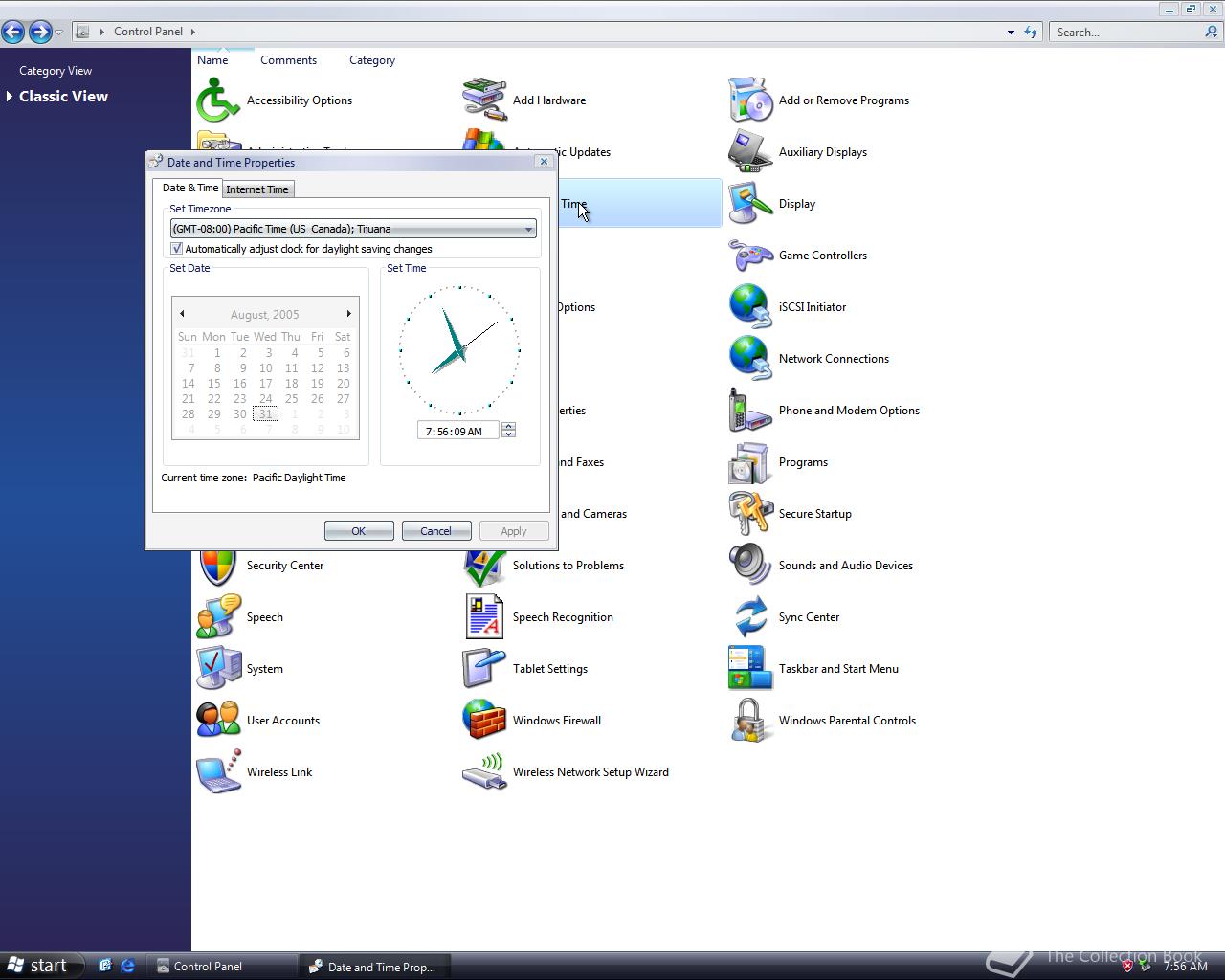Click the Apply button
This screenshot has width=1225, height=980.
click(x=514, y=531)
